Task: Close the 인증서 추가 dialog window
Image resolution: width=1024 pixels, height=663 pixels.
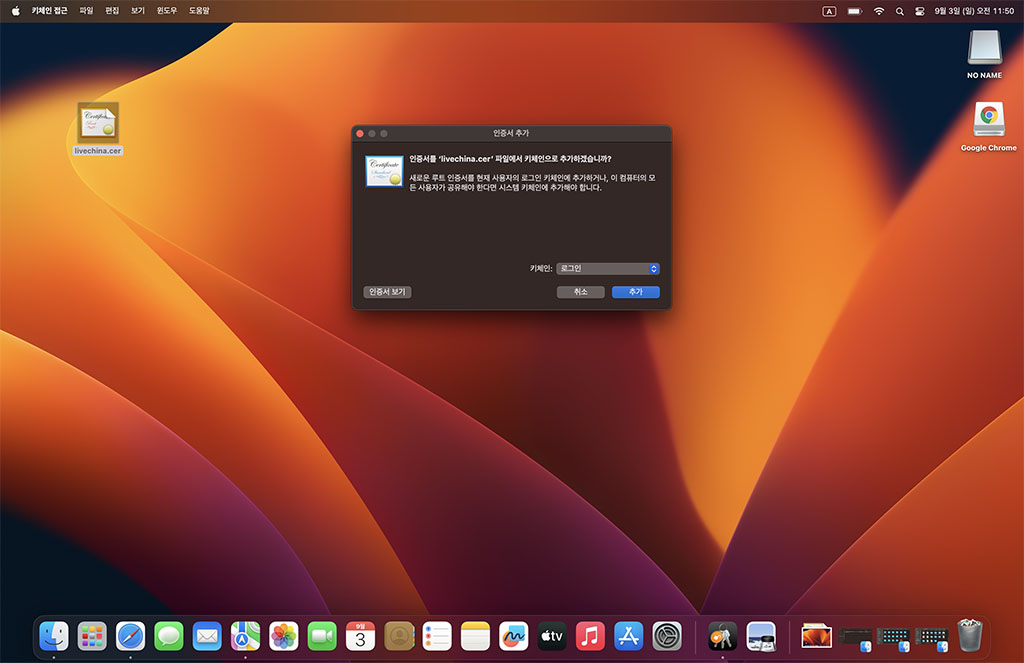Action: click(x=360, y=133)
